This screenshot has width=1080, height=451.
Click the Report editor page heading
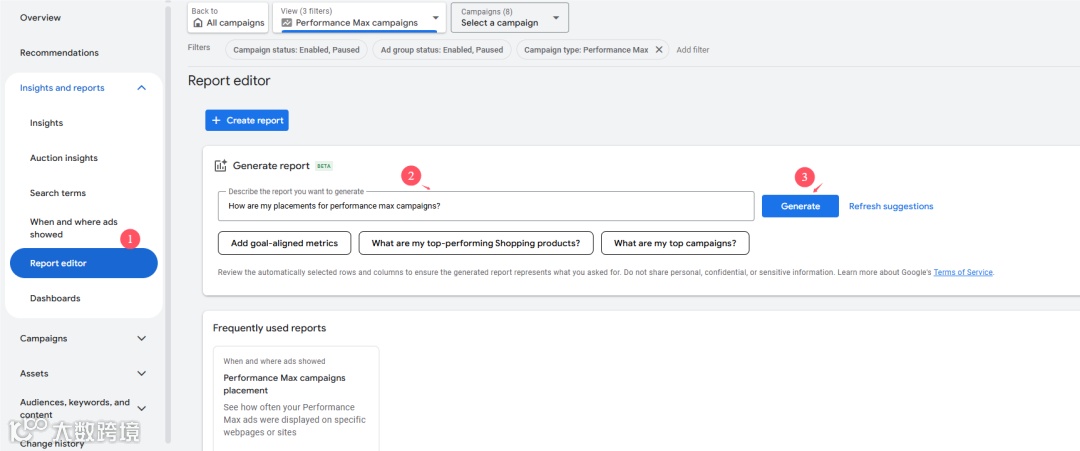pos(229,81)
